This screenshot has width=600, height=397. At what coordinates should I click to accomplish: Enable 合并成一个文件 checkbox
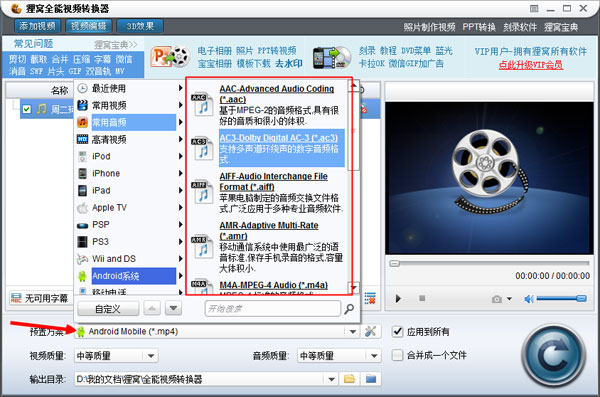pyautogui.click(x=398, y=355)
